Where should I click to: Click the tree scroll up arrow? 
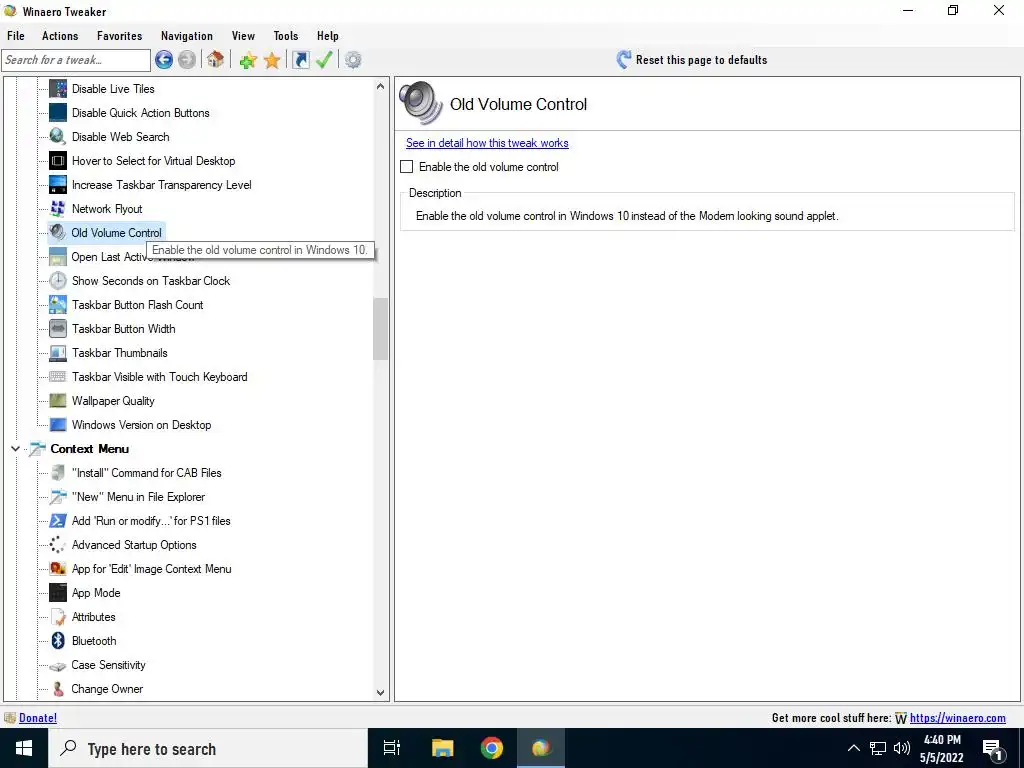(380, 86)
